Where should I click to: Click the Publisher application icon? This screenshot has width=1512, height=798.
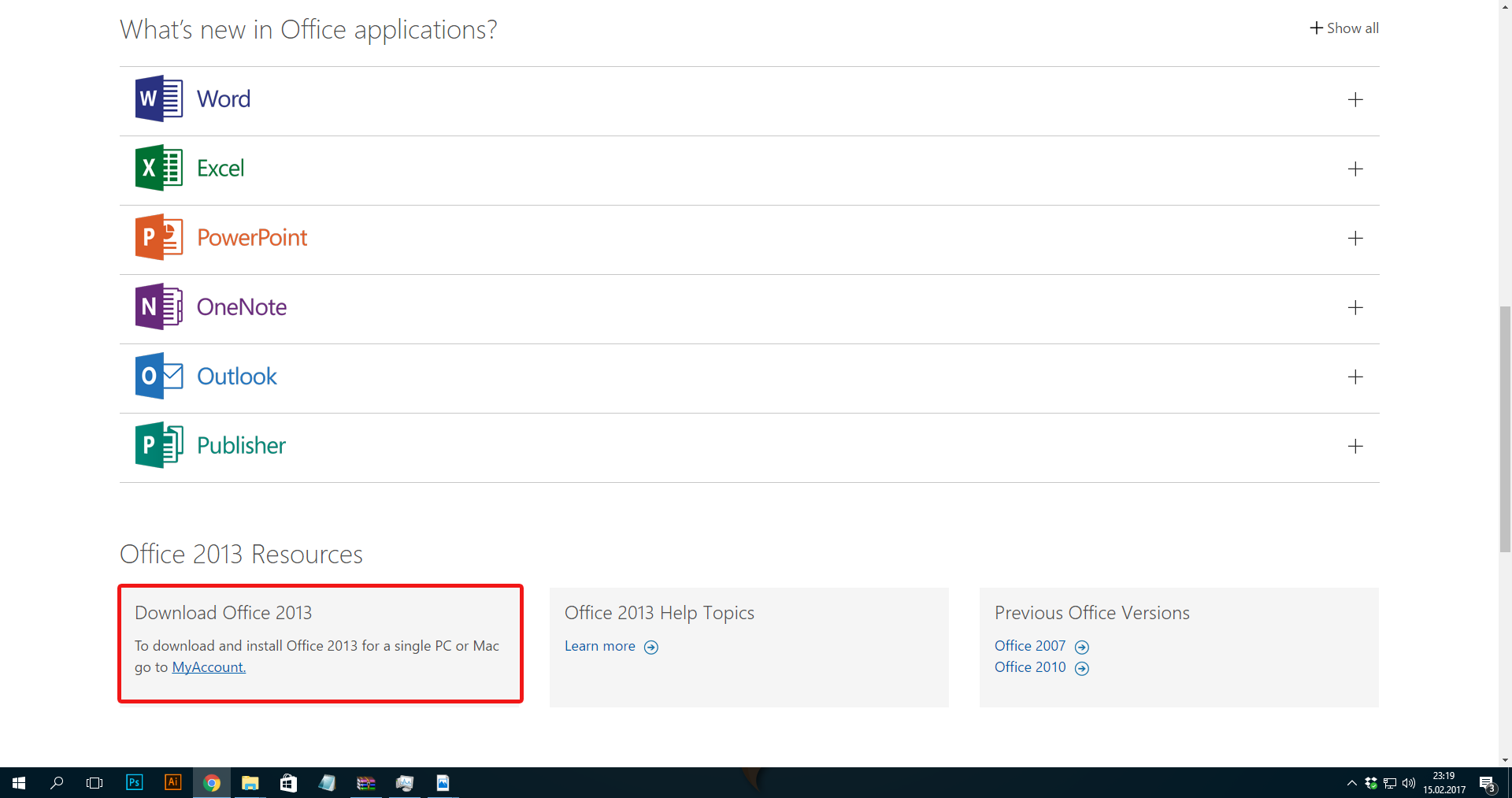coord(159,445)
